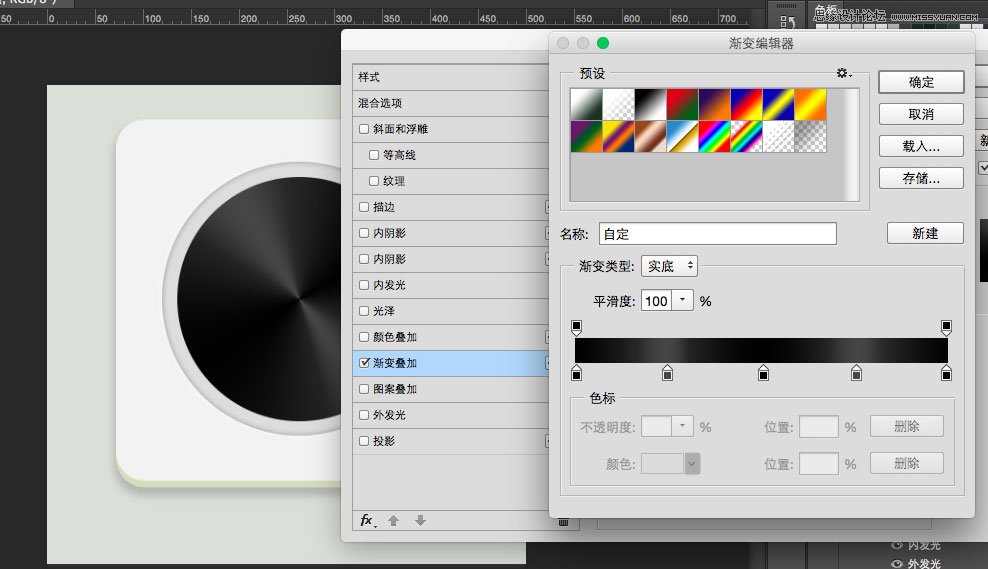Open the gradient presets gear menu
Image resolution: width=988 pixels, height=569 pixels.
[x=843, y=74]
